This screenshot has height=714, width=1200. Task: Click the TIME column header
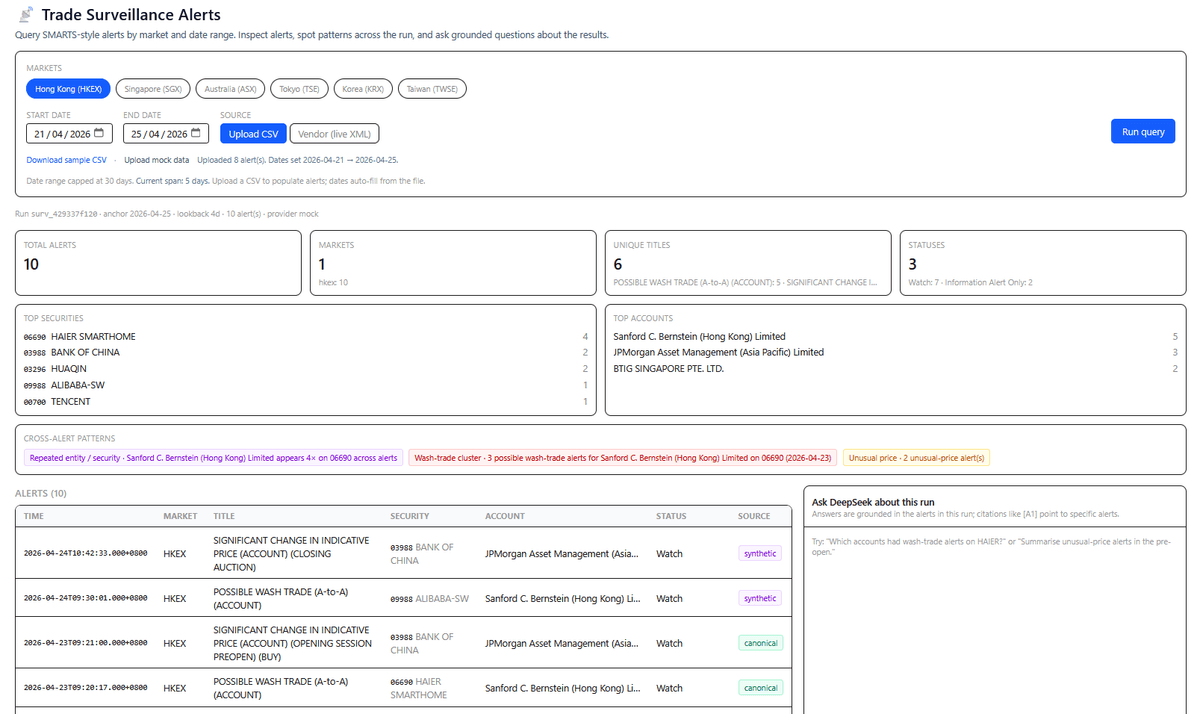[34, 516]
